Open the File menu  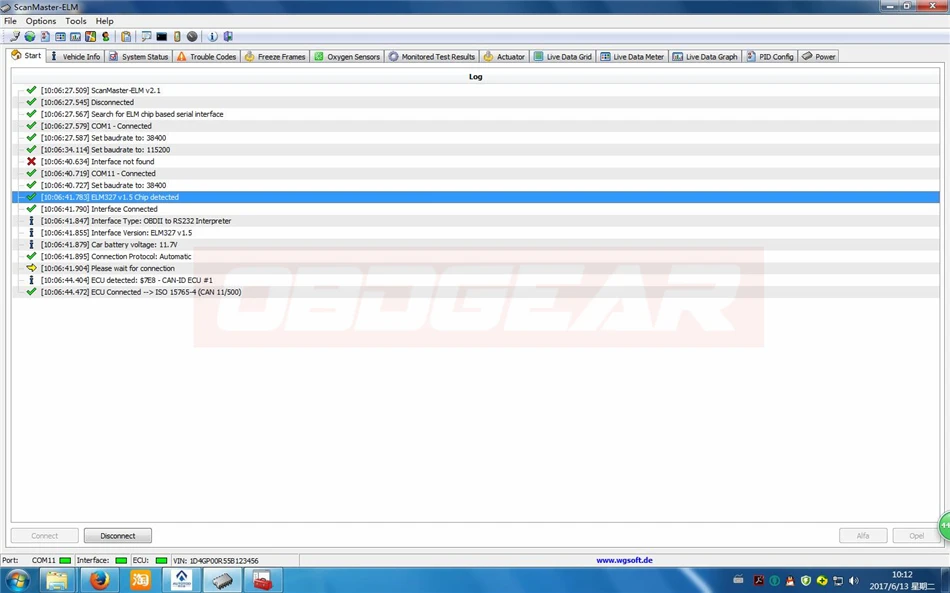point(10,21)
